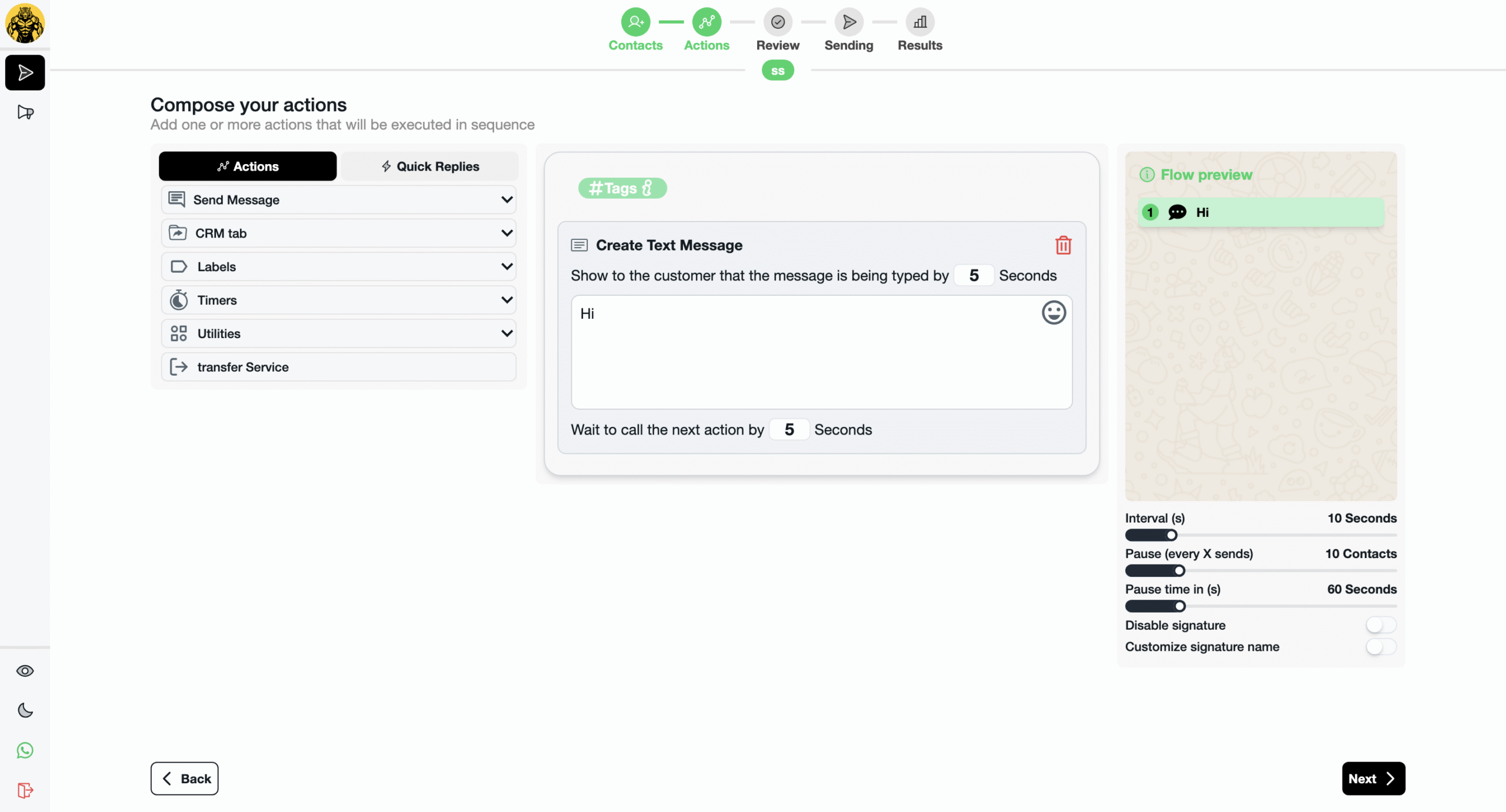
Task: Expand the Timers action group
Action: coord(338,300)
